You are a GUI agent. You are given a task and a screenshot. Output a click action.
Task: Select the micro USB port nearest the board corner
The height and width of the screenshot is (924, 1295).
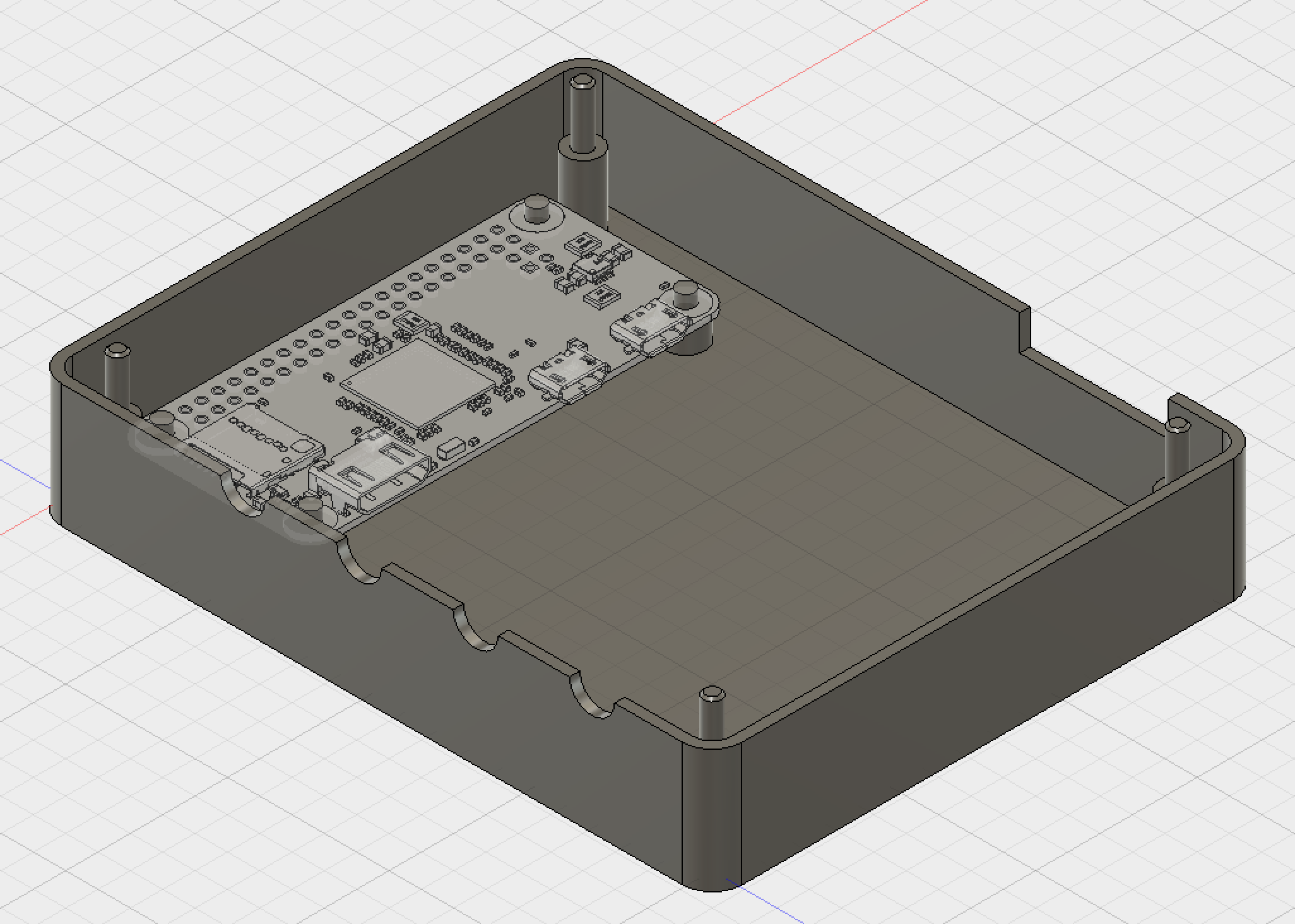[649, 329]
